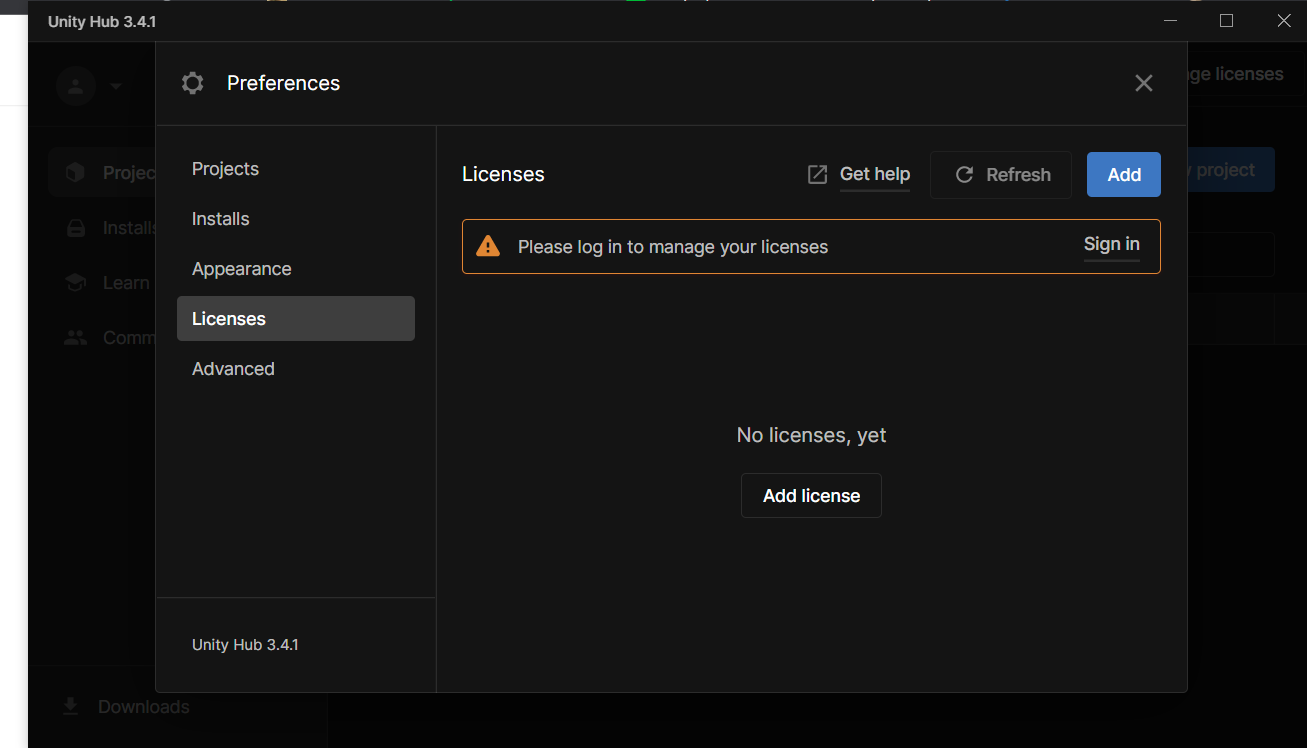Click the Preferences title text

tap(283, 83)
